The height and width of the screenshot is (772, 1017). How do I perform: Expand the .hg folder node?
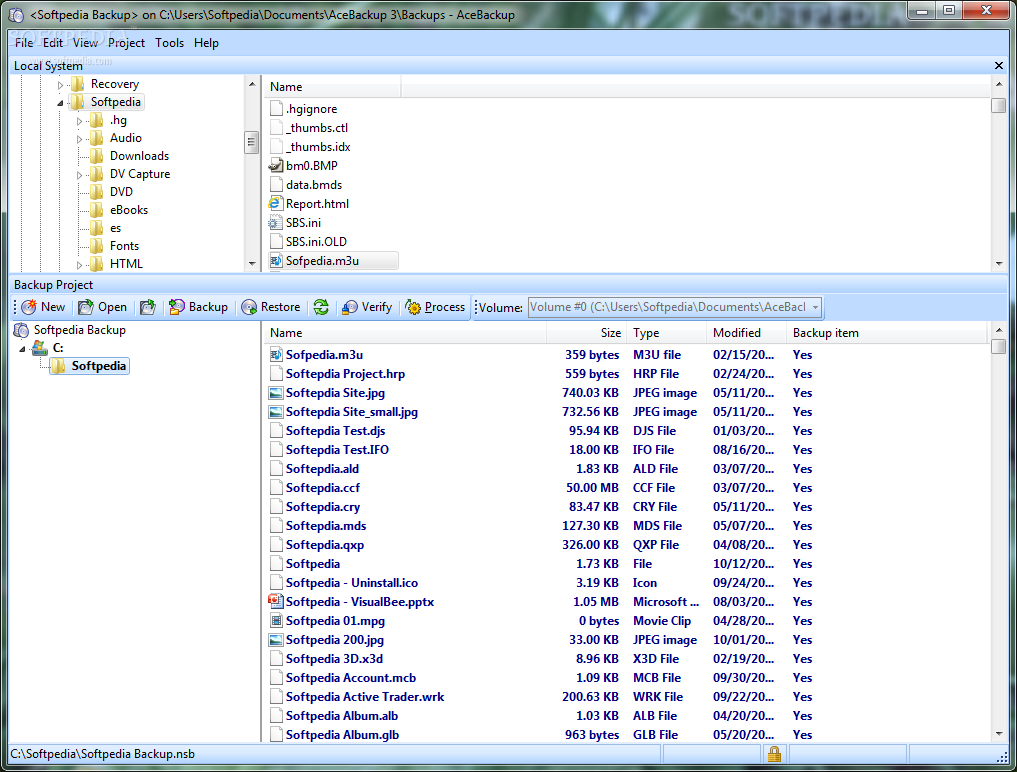pyautogui.click(x=79, y=121)
